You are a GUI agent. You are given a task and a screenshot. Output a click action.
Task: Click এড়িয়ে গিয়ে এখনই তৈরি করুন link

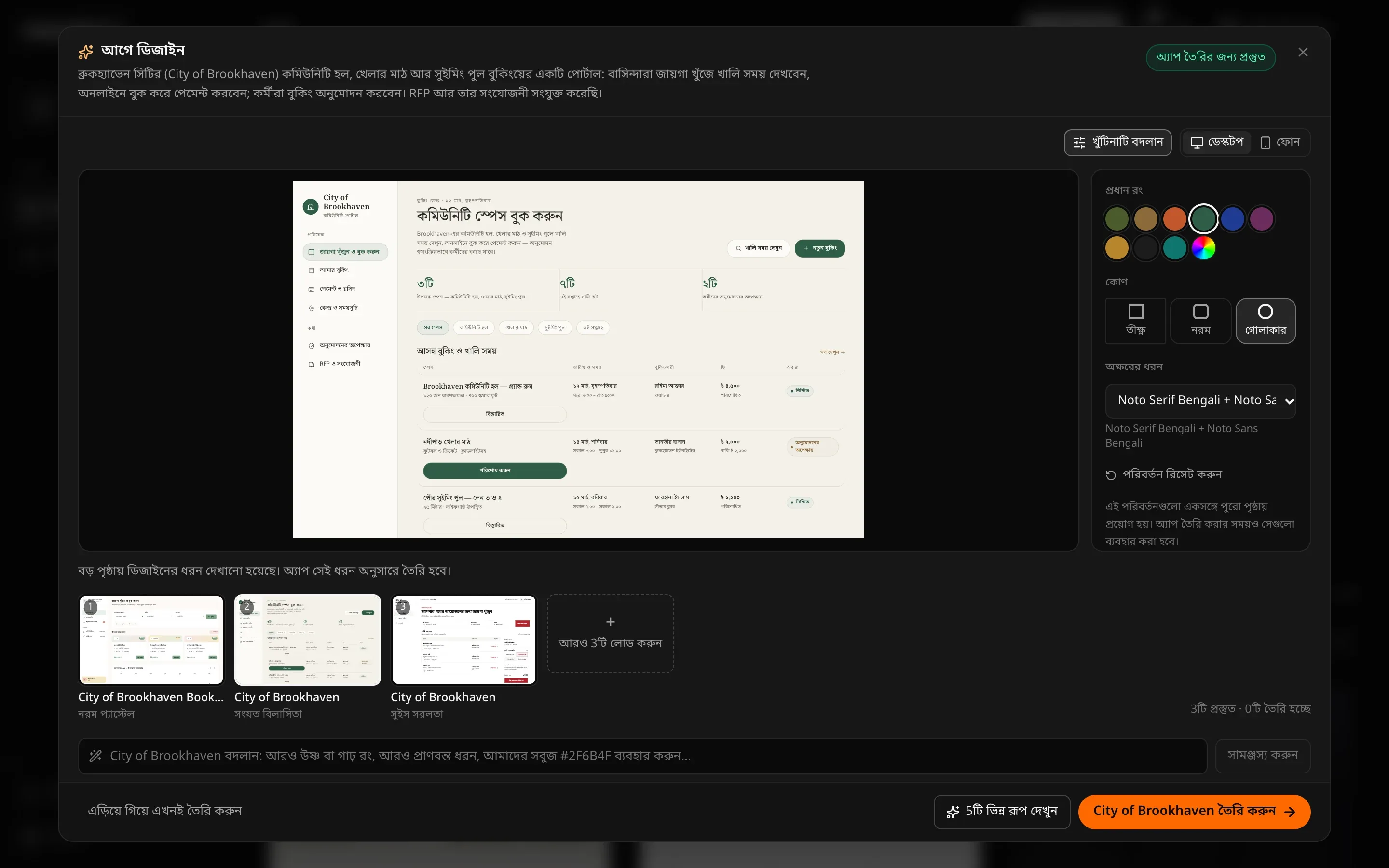165,811
